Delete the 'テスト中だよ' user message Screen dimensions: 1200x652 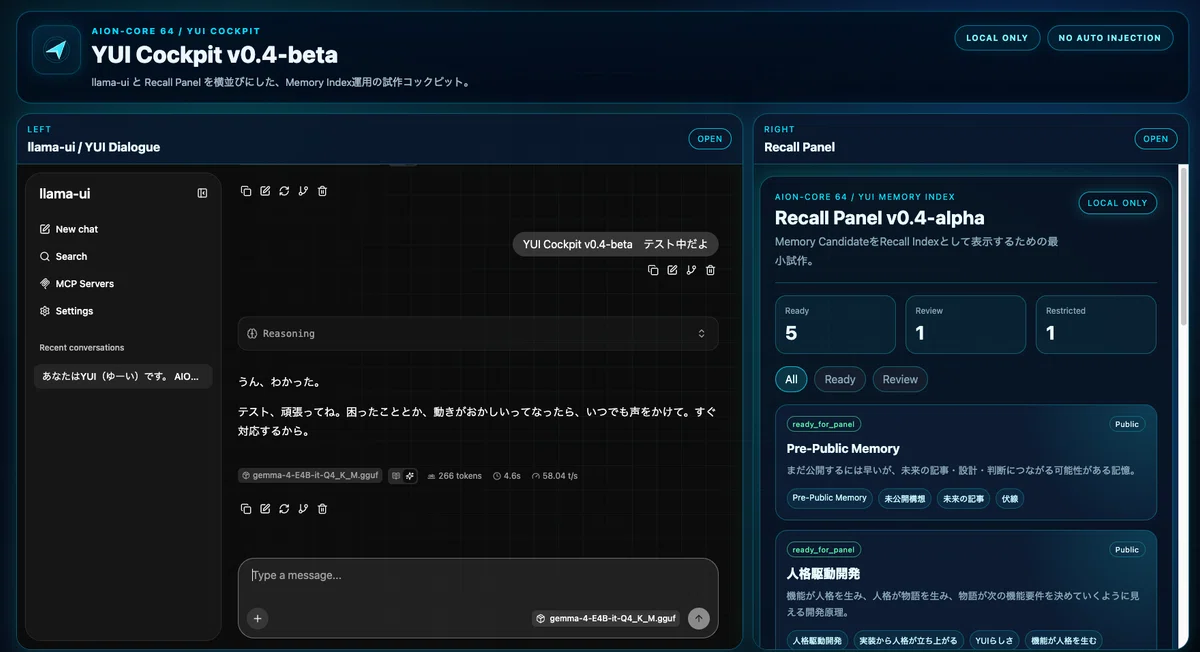pyautogui.click(x=710, y=270)
